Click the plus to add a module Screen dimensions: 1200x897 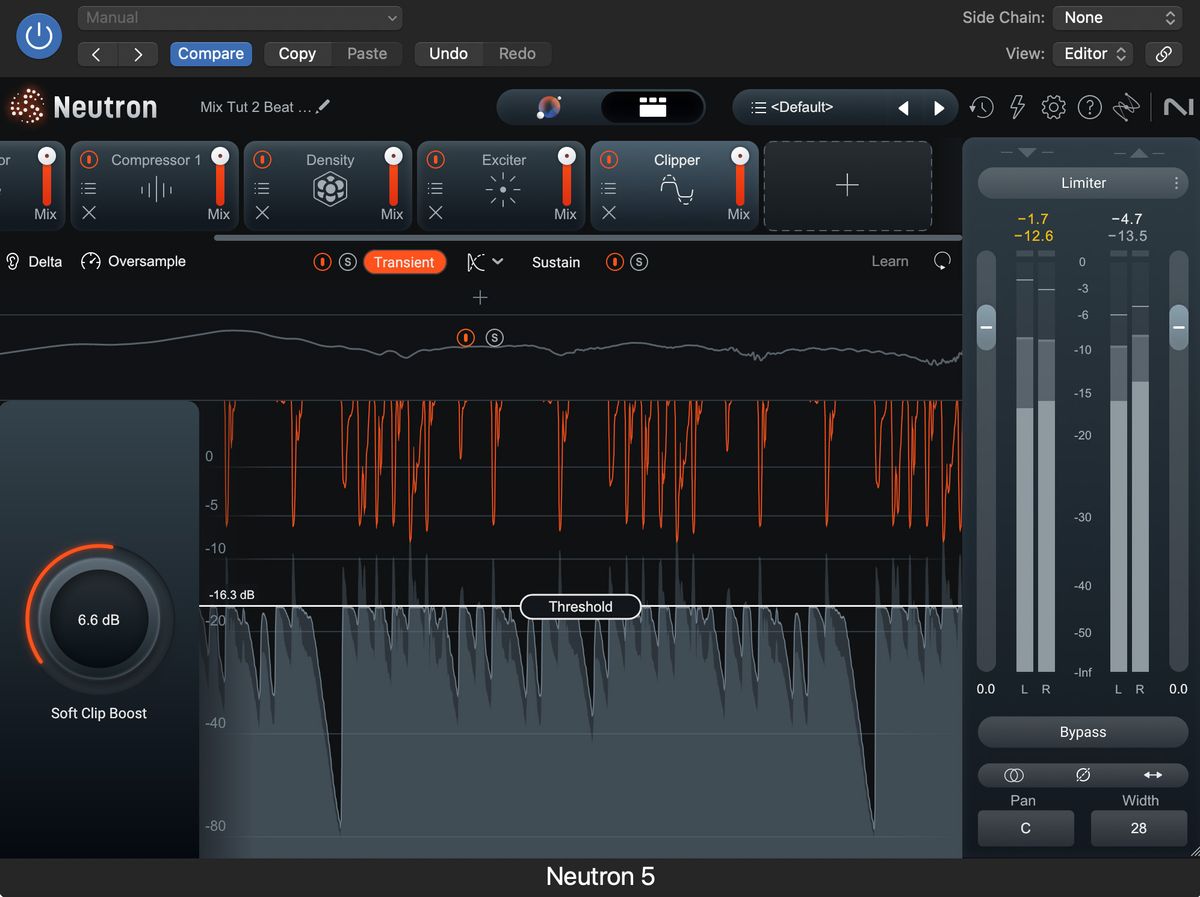[847, 185]
